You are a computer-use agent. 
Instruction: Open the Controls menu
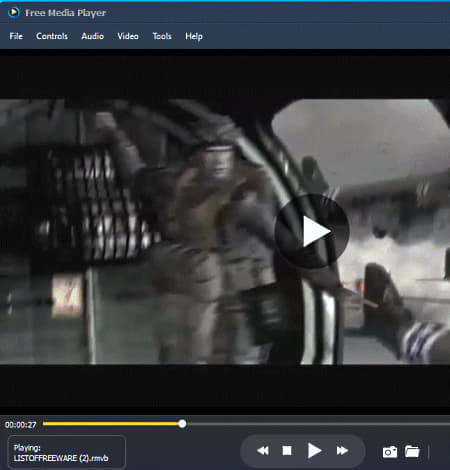[52, 36]
